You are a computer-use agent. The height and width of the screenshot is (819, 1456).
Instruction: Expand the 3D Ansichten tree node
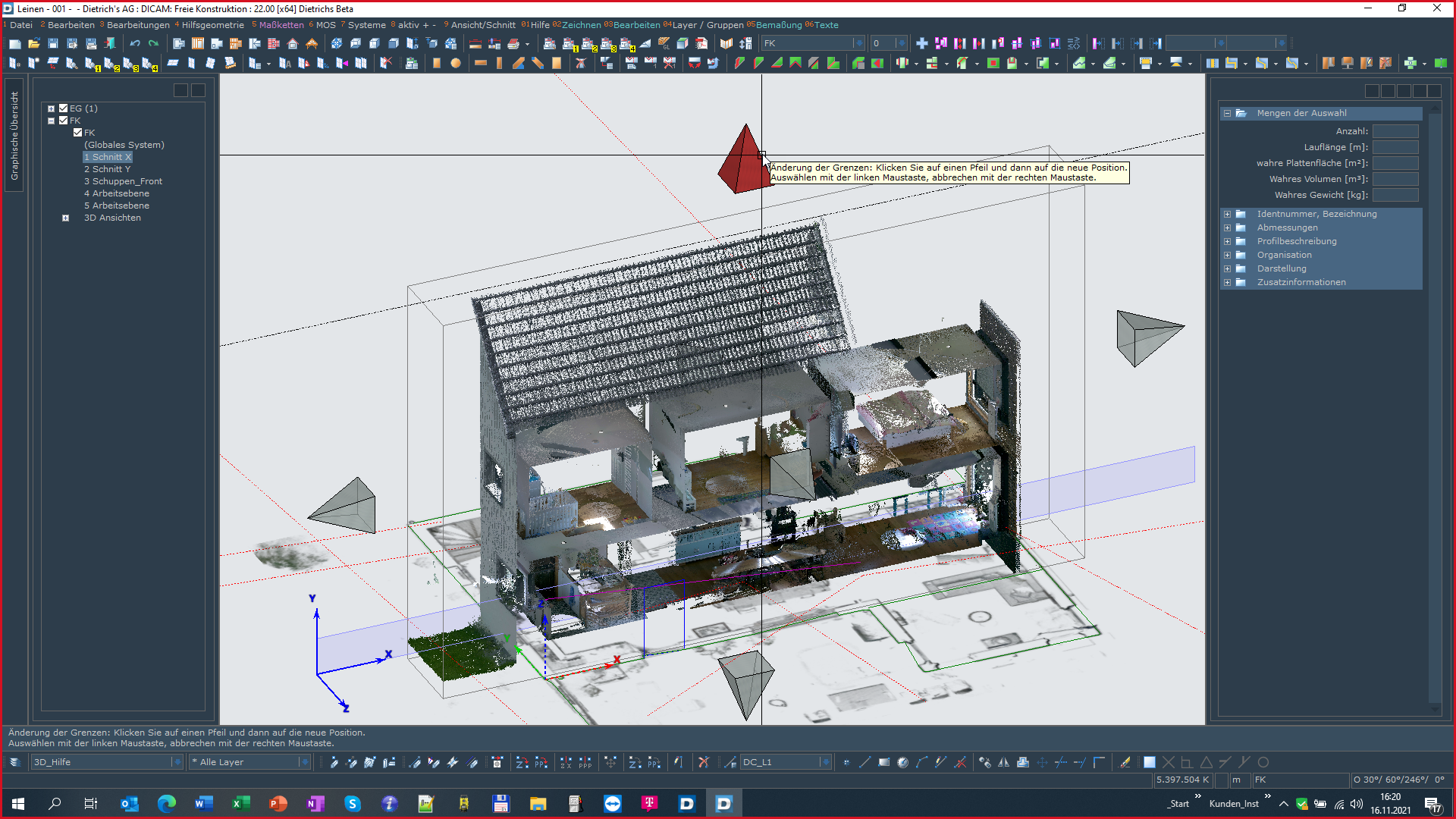[x=66, y=218]
